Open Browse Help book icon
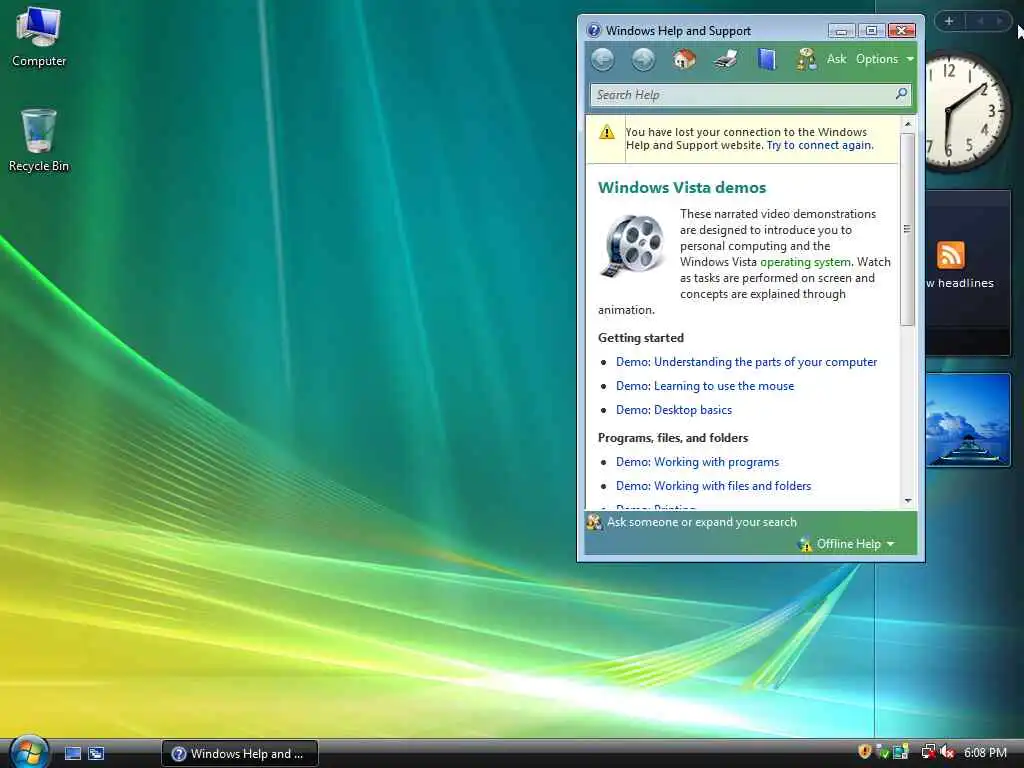Viewport: 1024px width, 768px height. coord(767,59)
